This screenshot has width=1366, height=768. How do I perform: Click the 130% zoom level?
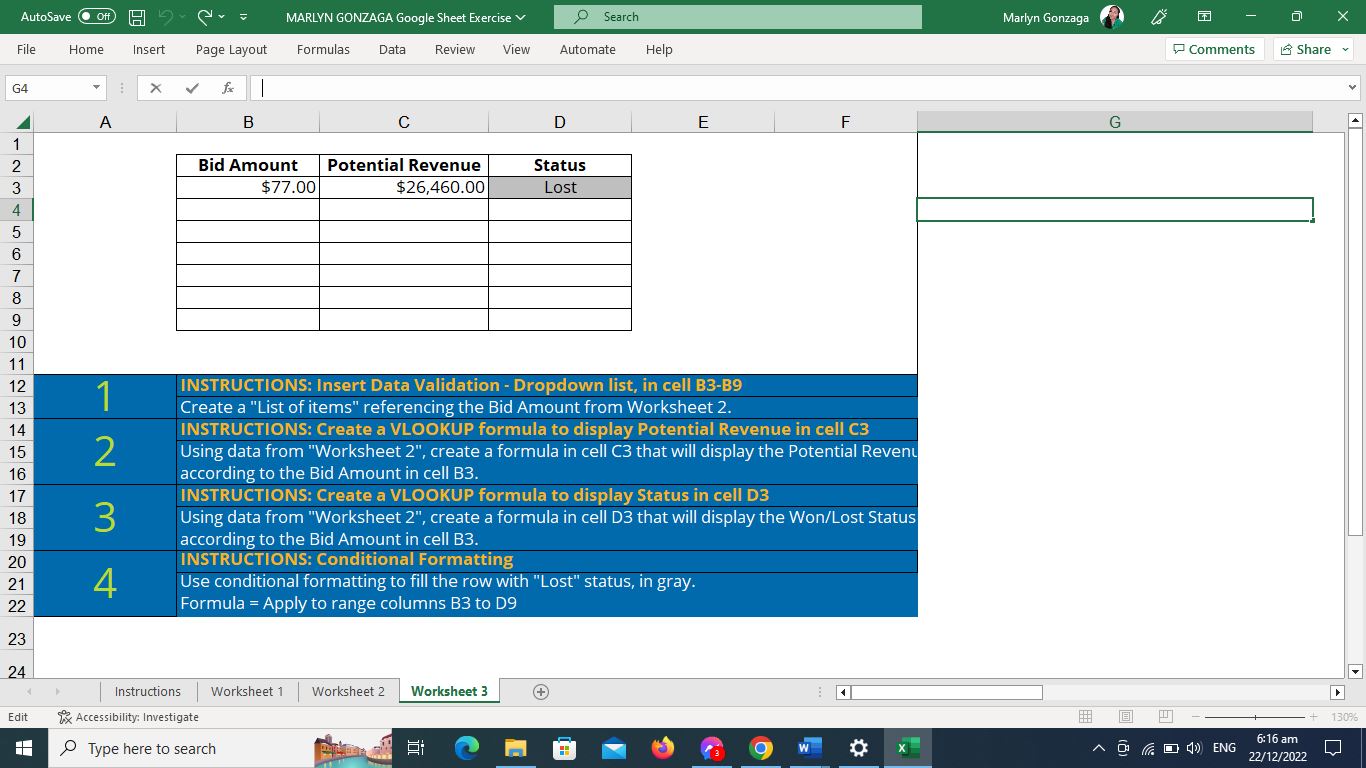pyautogui.click(x=1342, y=717)
